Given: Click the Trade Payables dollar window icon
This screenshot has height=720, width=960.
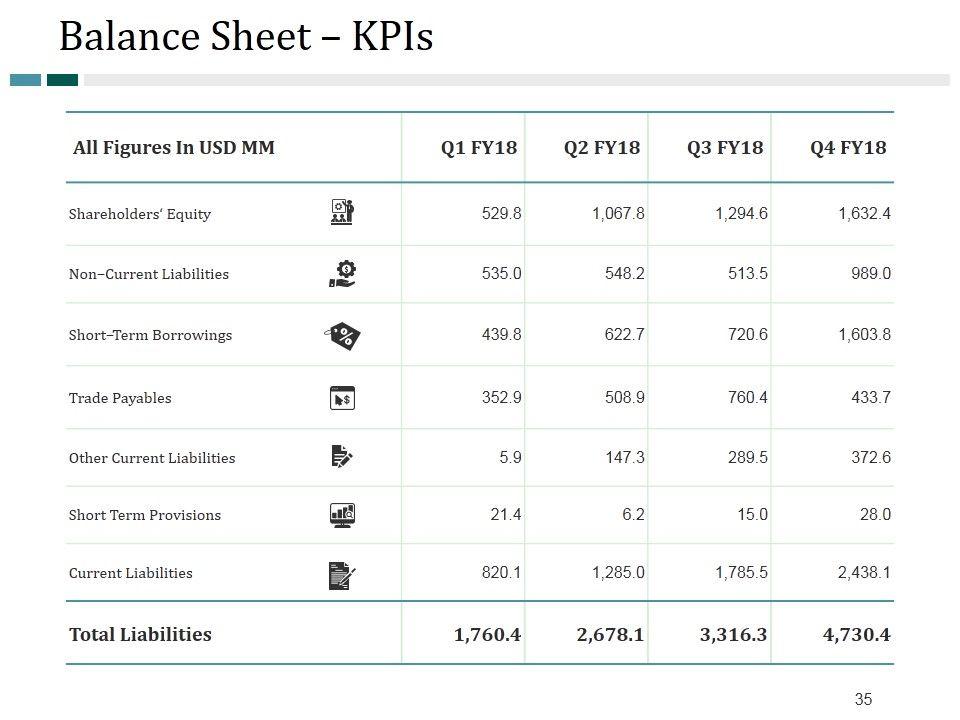Looking at the screenshot, I should (343, 398).
